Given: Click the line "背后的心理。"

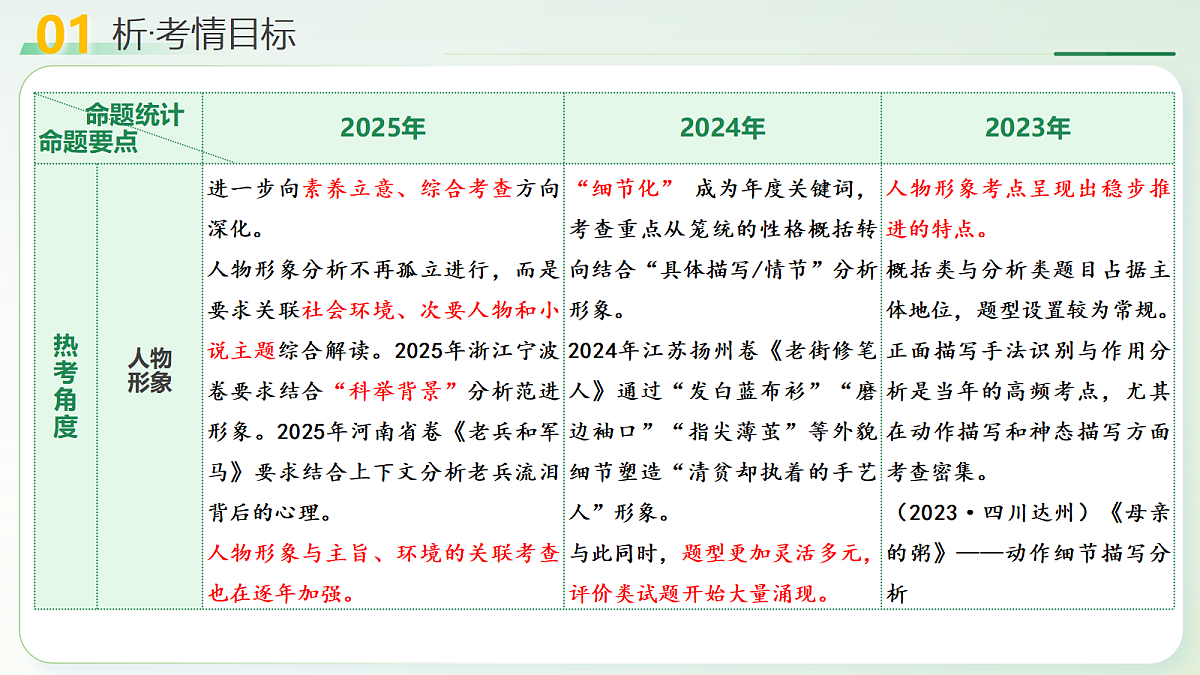Looking at the screenshot, I should tap(269, 513).
